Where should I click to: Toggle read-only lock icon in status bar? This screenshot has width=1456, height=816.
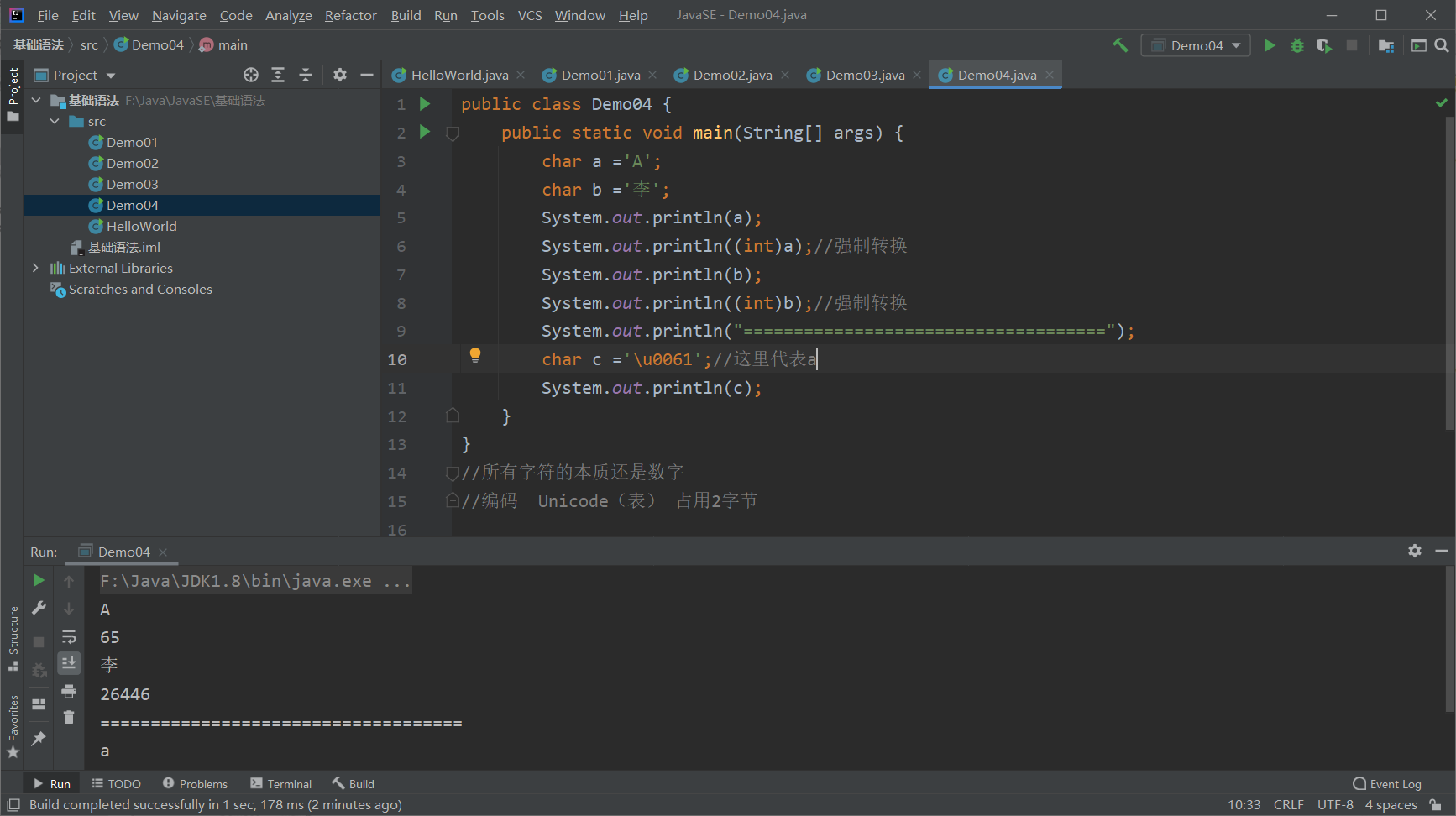click(x=1436, y=805)
